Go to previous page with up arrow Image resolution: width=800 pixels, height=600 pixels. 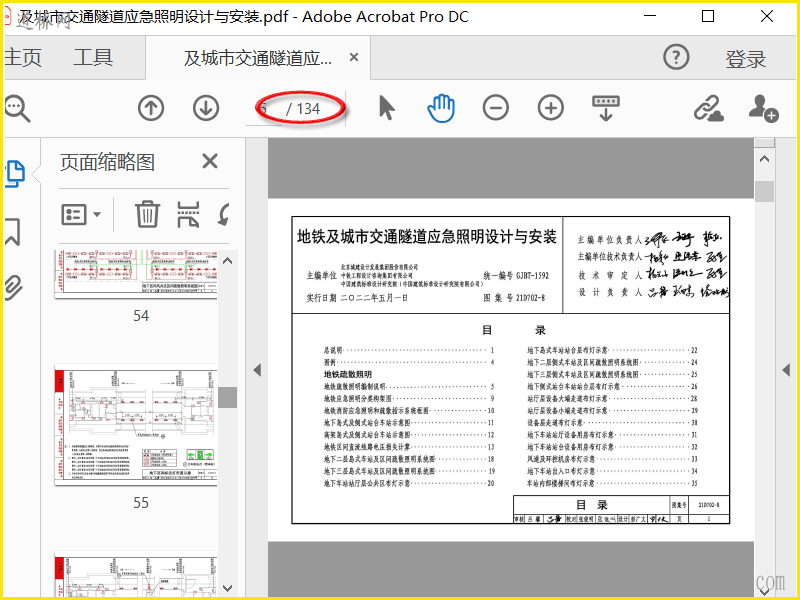(x=151, y=108)
